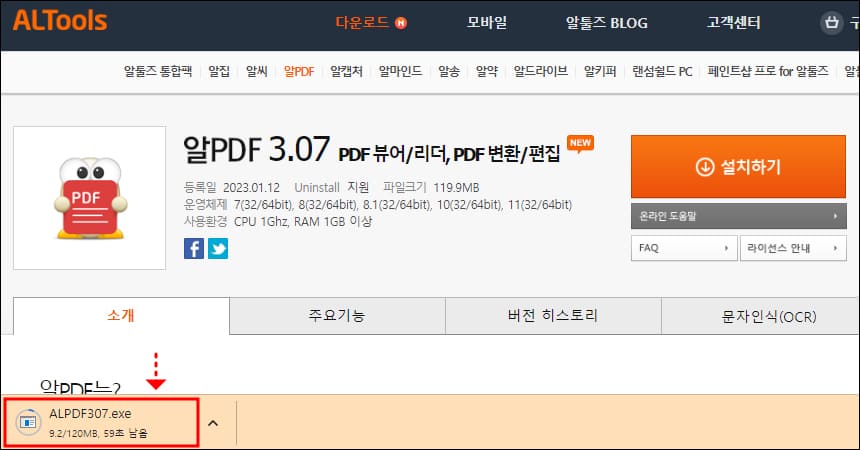
Task: Open the shopping basket icon in header
Action: point(831,22)
